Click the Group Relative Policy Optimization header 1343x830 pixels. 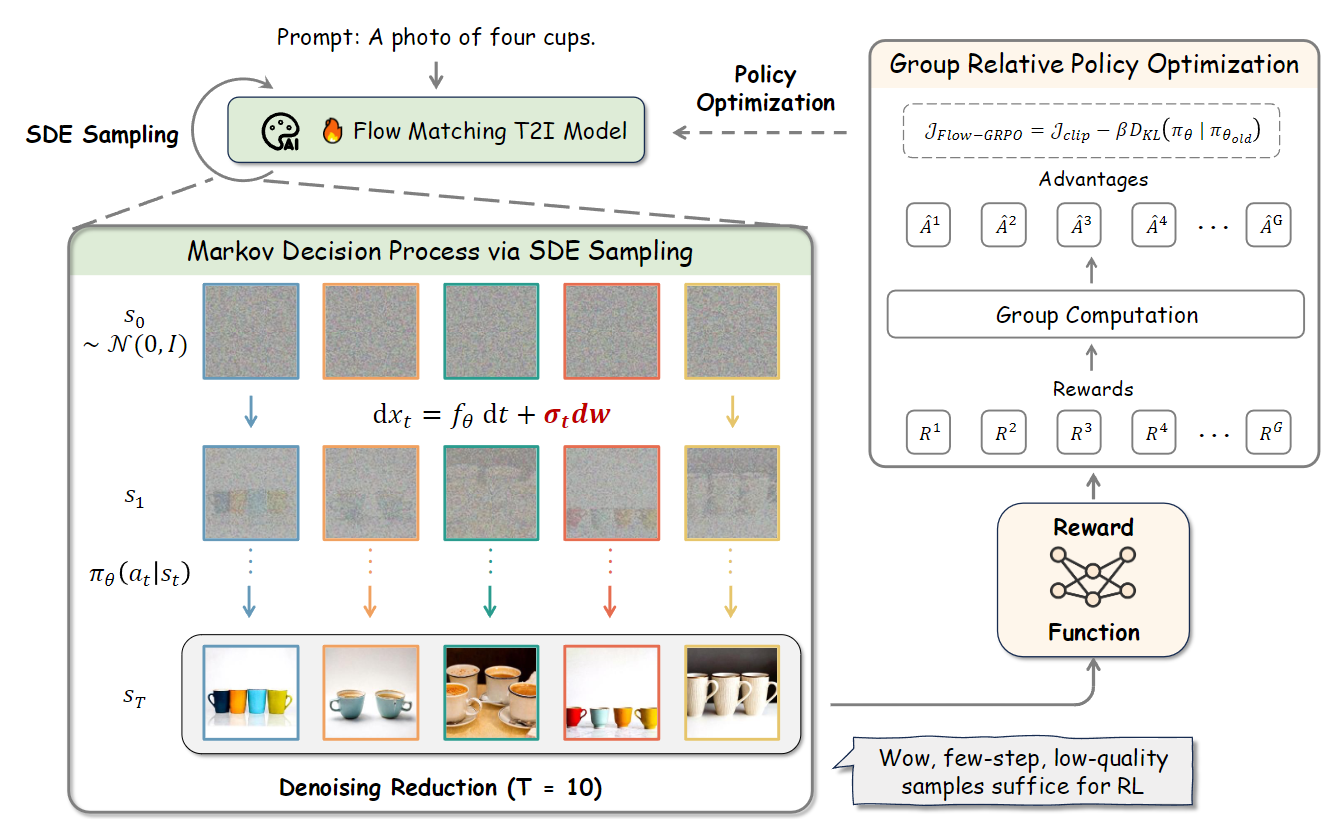1094,65
